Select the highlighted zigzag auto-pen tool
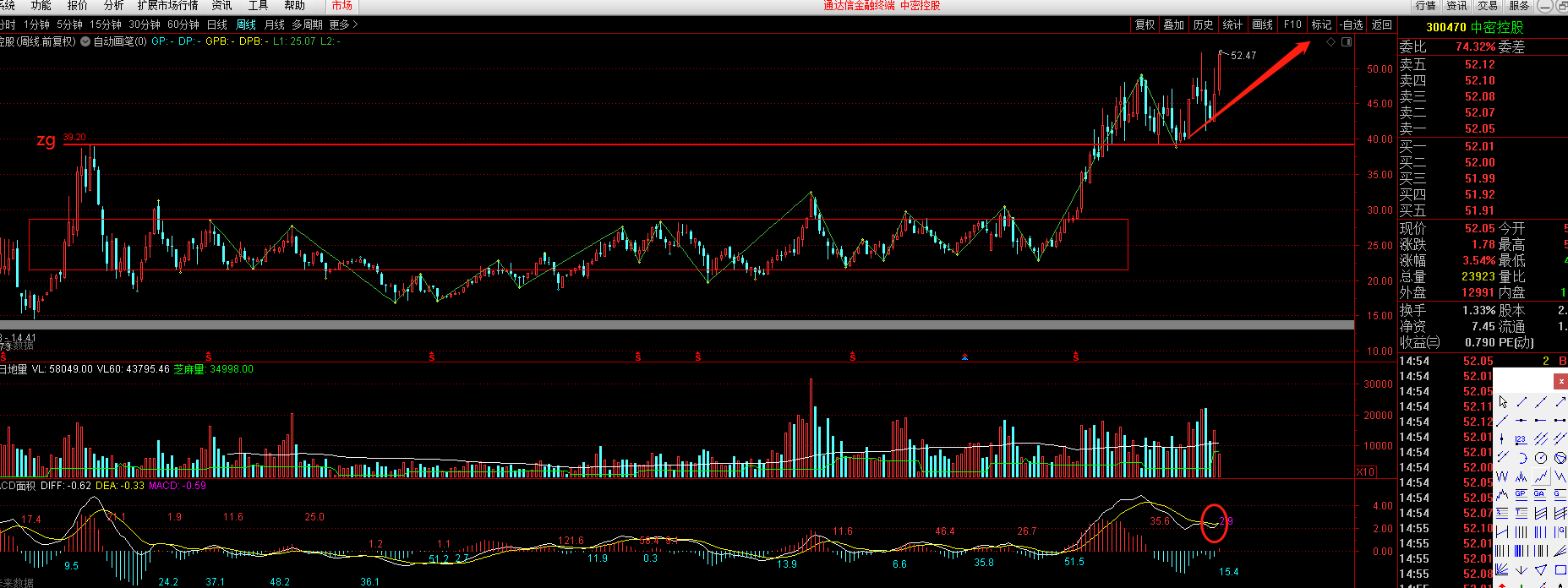The width and height of the screenshot is (1568, 588). point(1541,476)
